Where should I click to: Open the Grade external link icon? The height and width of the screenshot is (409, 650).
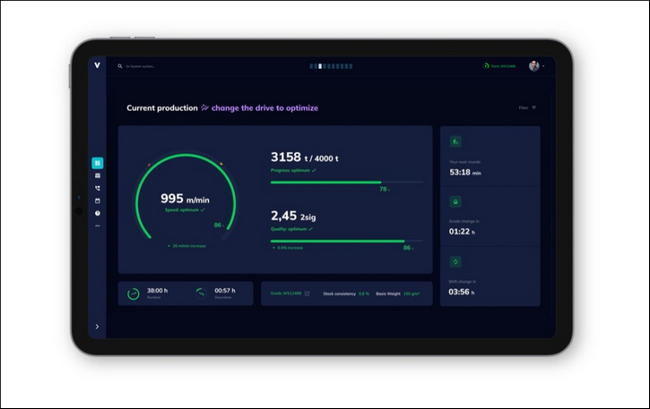point(307,293)
